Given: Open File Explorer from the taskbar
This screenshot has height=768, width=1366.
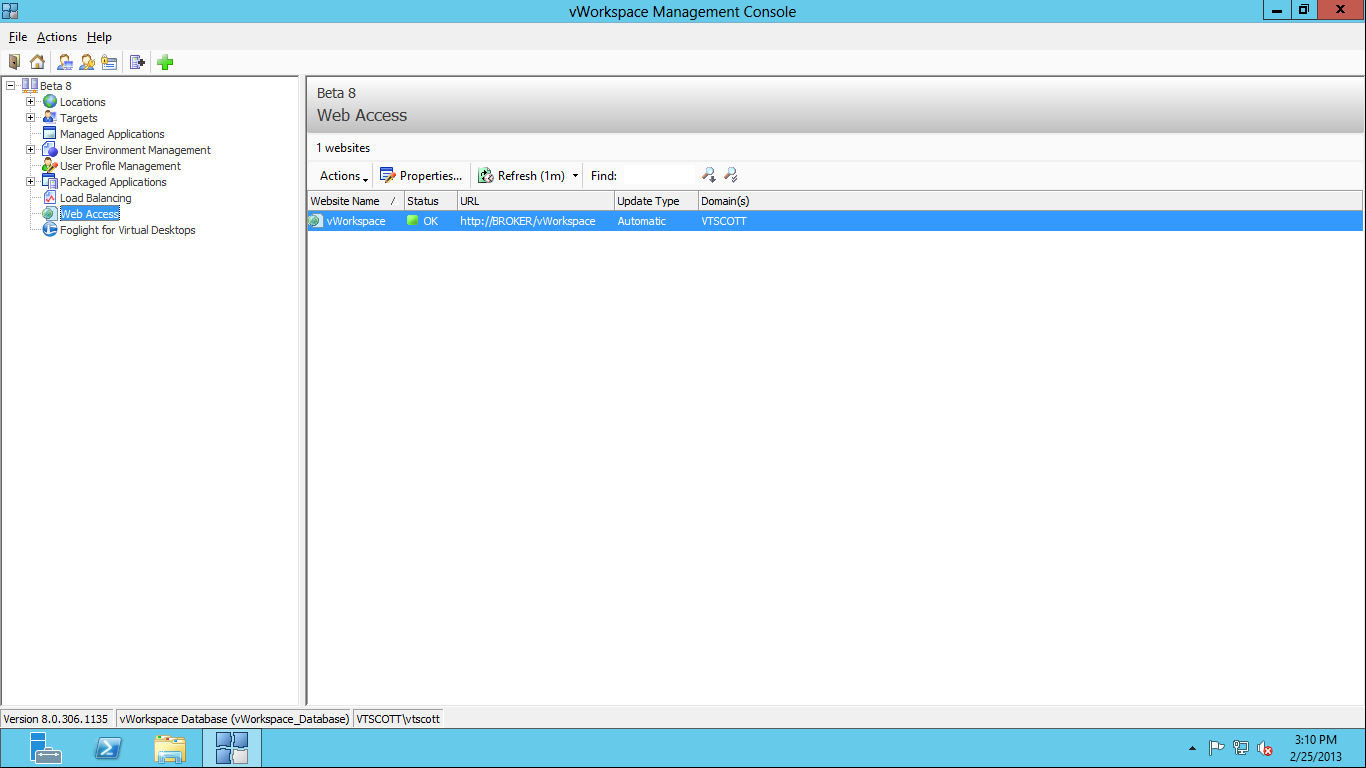Looking at the screenshot, I should pos(170,748).
